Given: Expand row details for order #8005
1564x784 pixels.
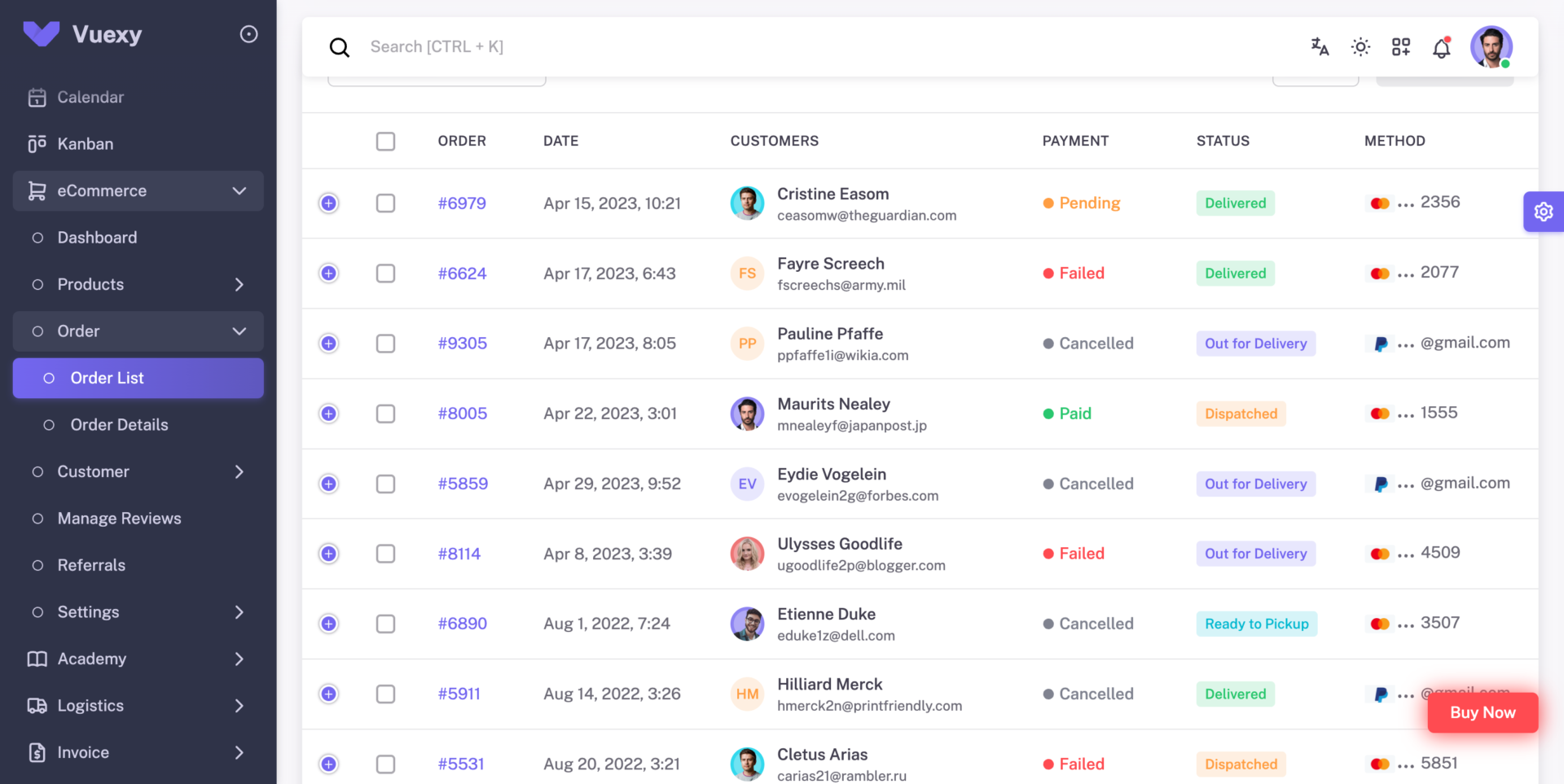Looking at the screenshot, I should [329, 414].
